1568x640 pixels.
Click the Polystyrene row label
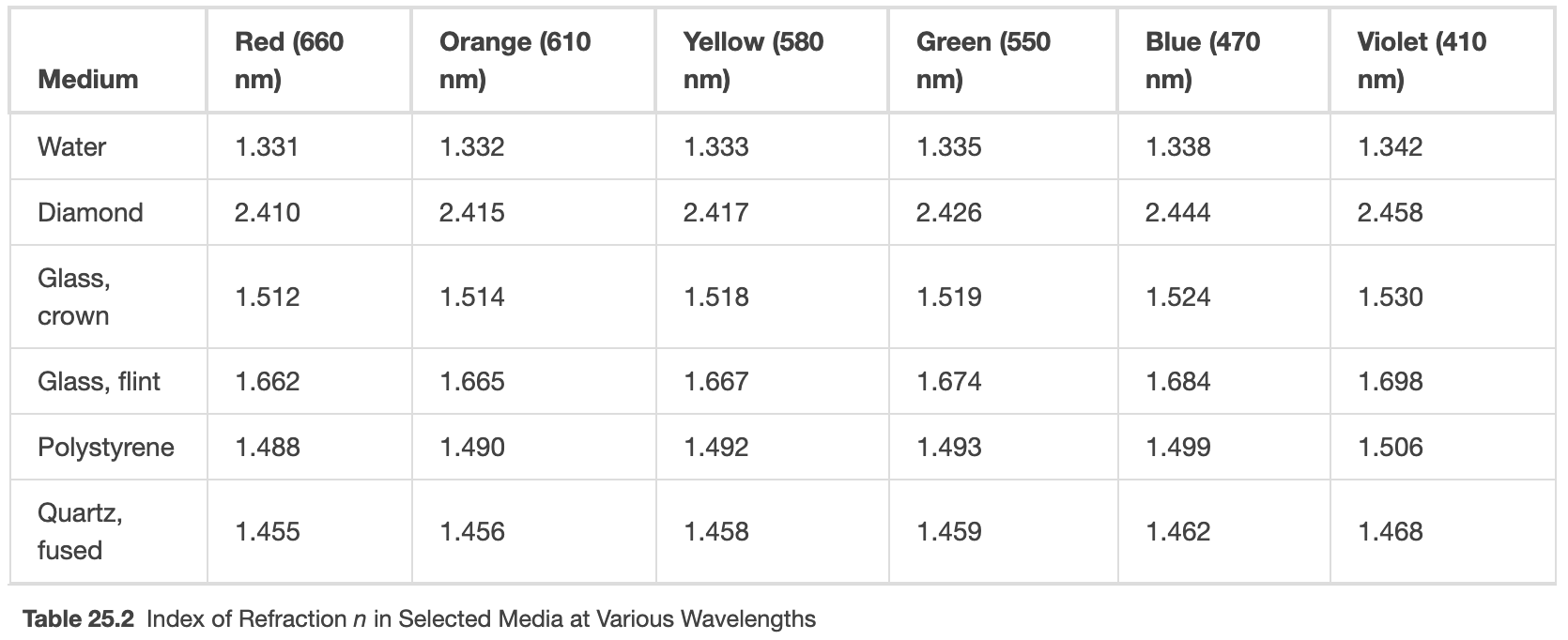(x=105, y=447)
